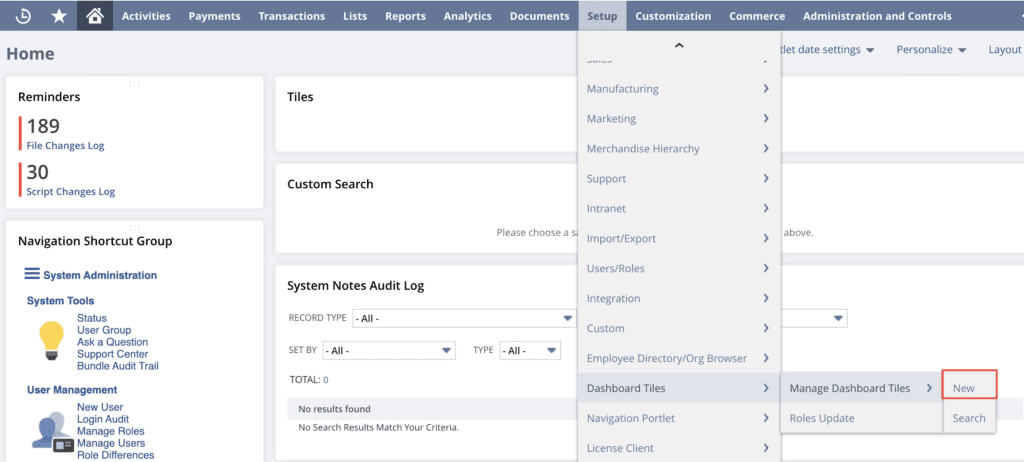Click the Recent Records clock icon
The width and height of the screenshot is (1024, 462).
(25, 16)
